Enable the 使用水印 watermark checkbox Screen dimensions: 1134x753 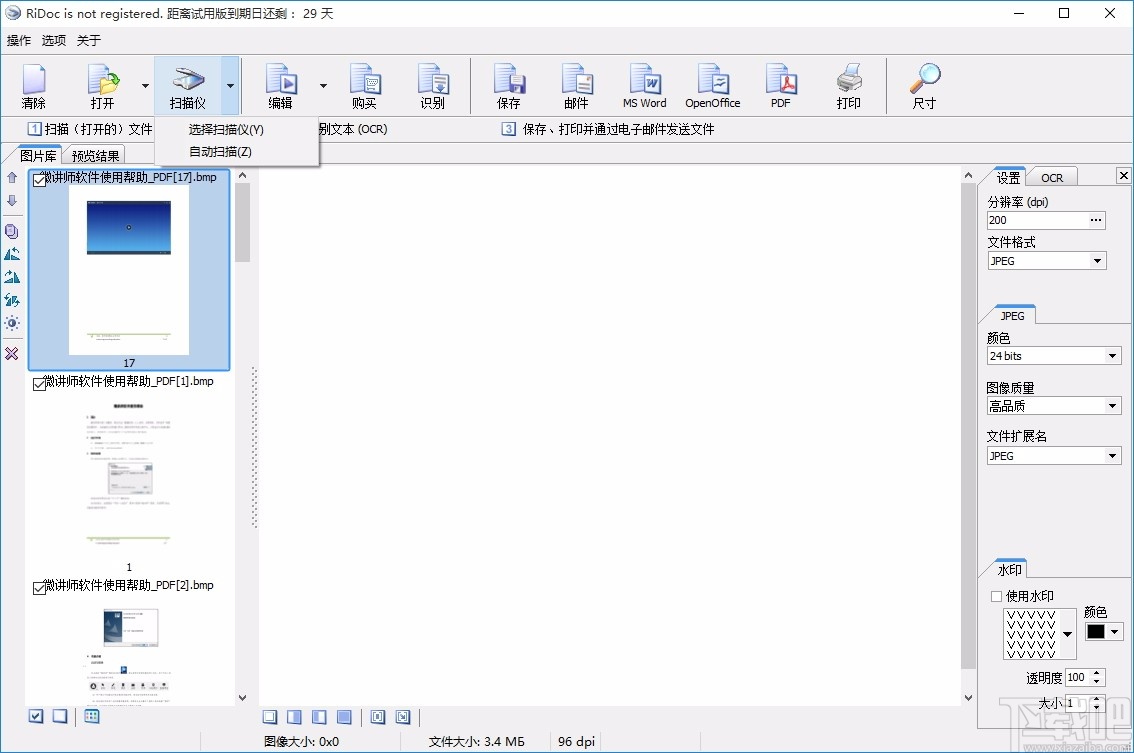997,597
